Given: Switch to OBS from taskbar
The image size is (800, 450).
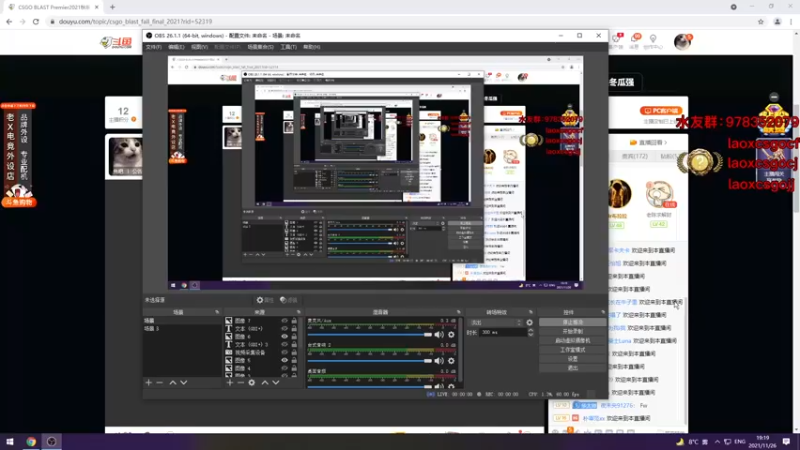Looking at the screenshot, I should (52, 441).
